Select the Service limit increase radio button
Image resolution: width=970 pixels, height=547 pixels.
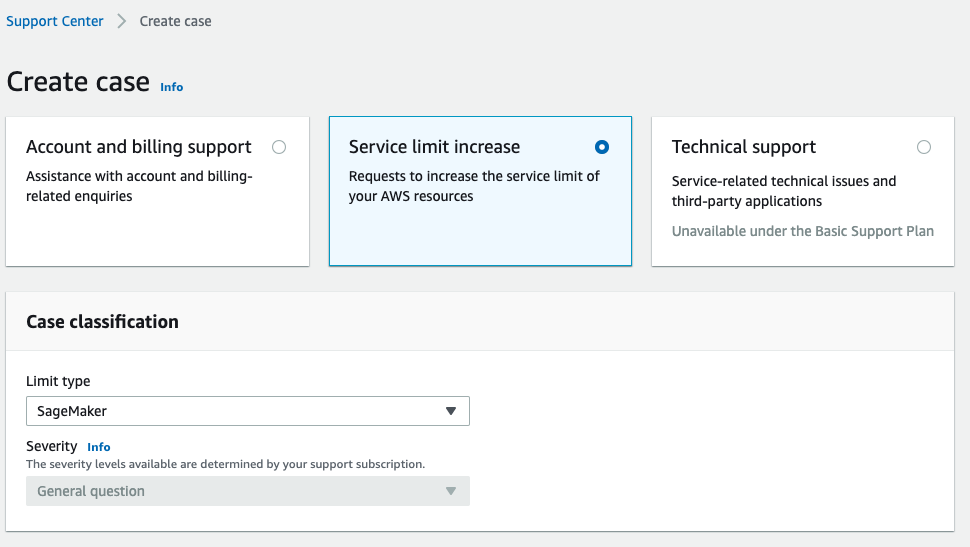(602, 147)
